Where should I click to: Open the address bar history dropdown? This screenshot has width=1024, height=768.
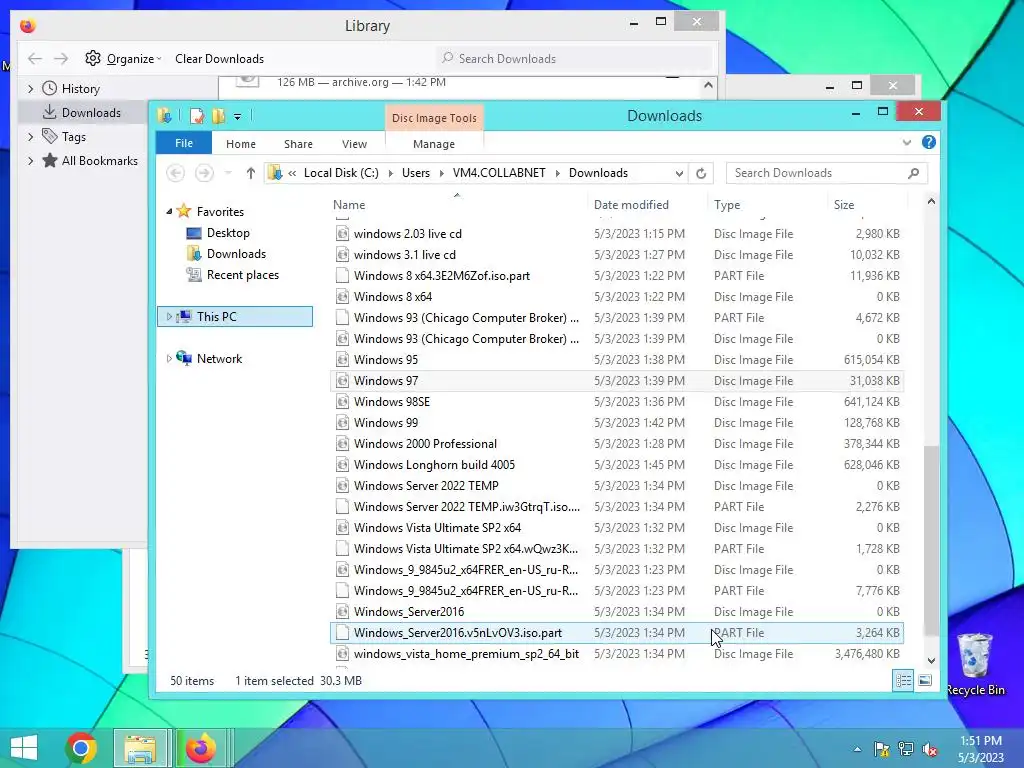679,173
